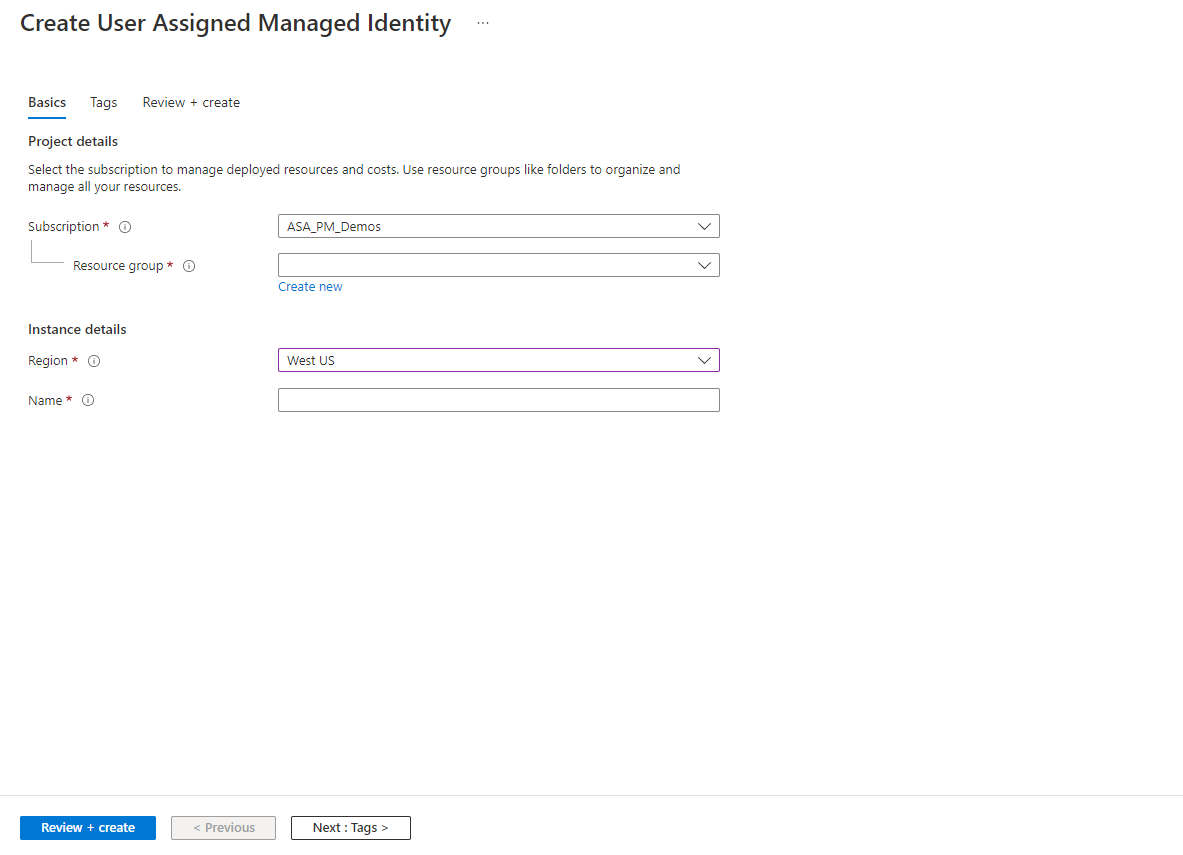Click the Create new resource group link
The image size is (1183, 855).
tap(310, 286)
